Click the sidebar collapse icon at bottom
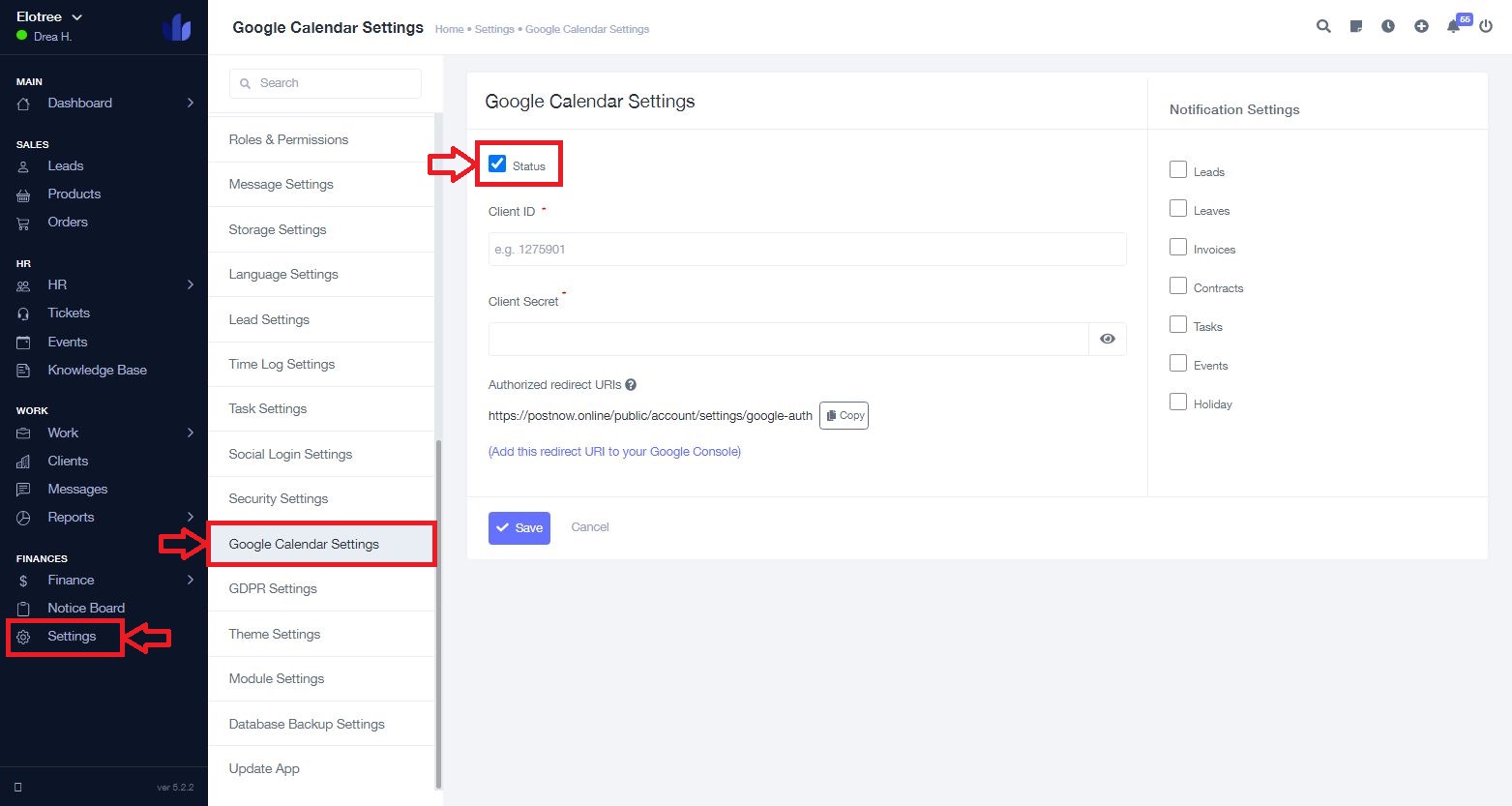Viewport: 1512px width, 806px height. (18, 787)
